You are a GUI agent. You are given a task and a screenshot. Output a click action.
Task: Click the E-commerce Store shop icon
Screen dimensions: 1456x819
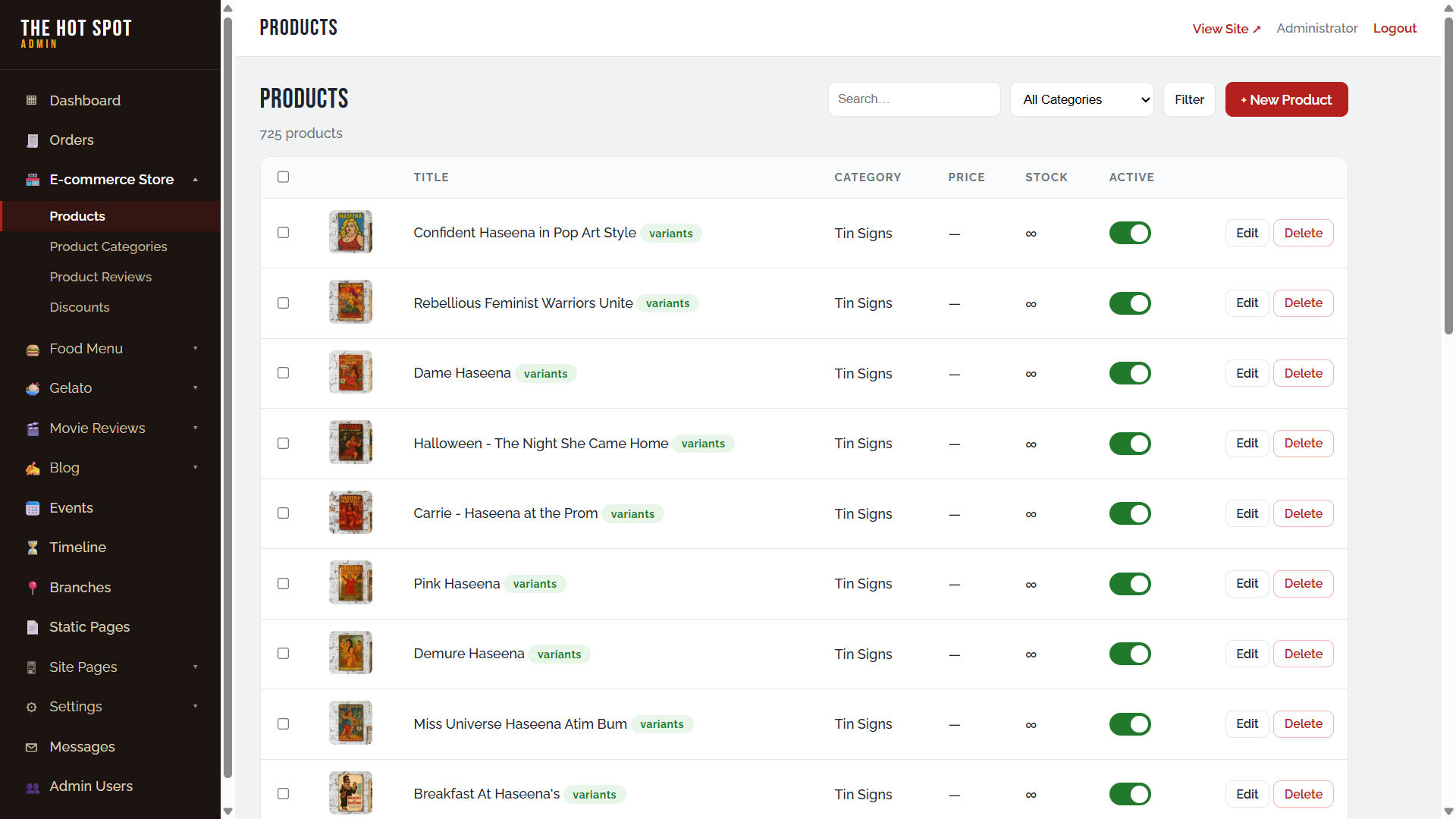coord(32,180)
